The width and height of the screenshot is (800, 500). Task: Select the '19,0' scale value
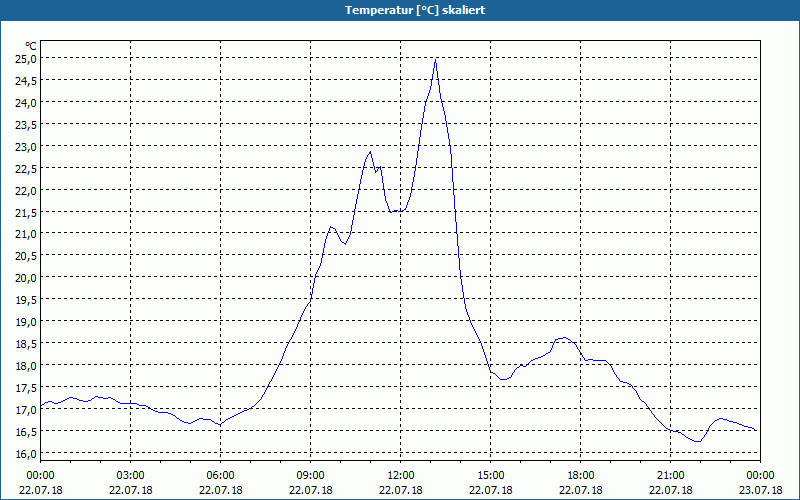26,321
